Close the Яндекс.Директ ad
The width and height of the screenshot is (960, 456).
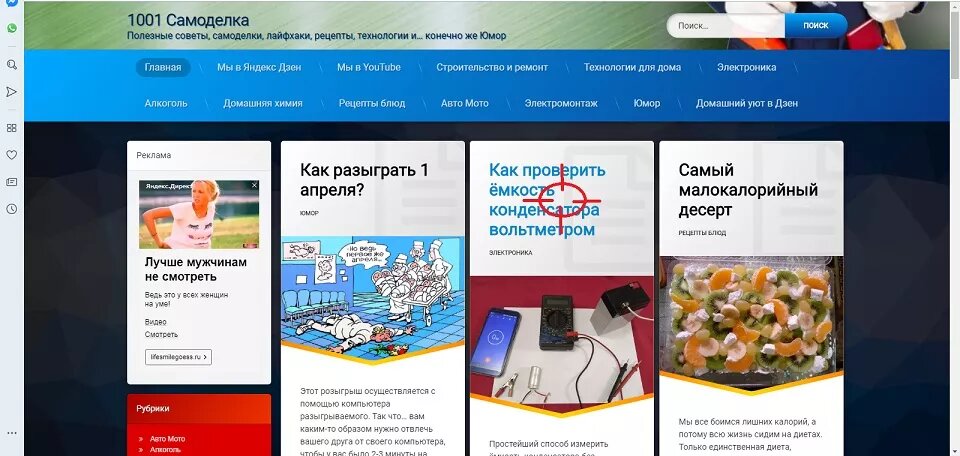[x=255, y=185]
